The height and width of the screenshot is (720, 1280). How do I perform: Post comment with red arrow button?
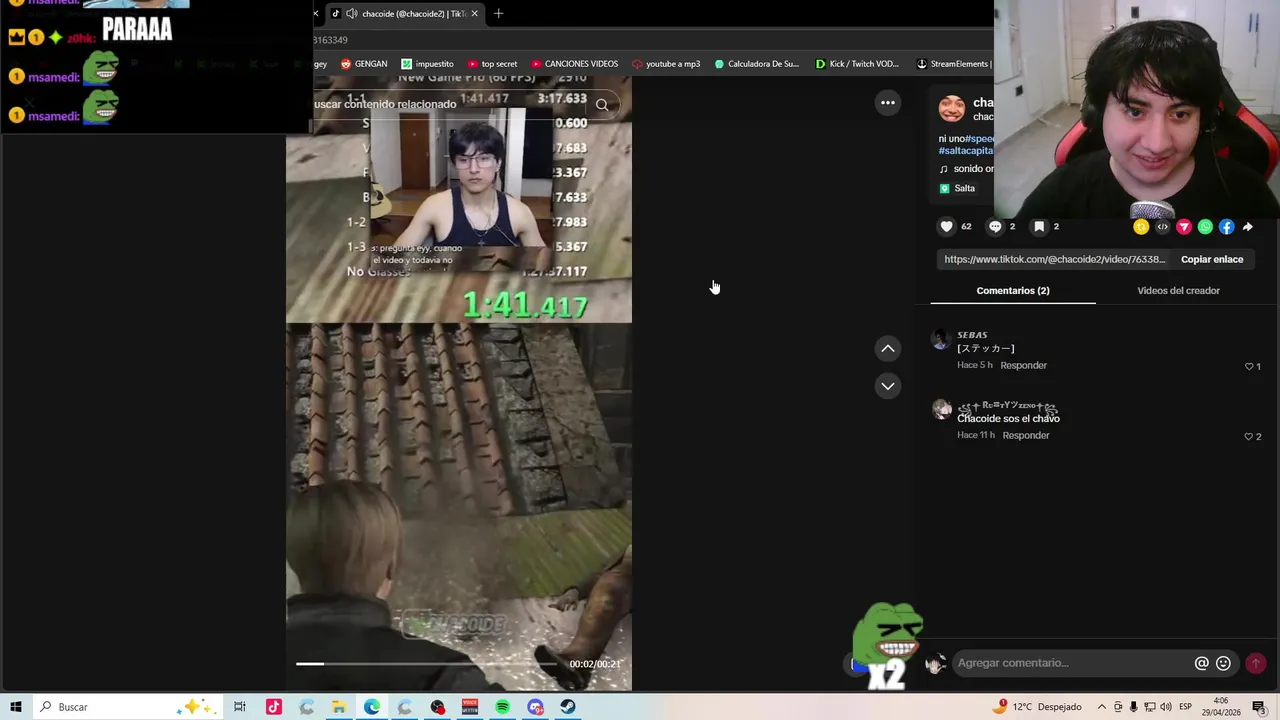[x=1256, y=663]
